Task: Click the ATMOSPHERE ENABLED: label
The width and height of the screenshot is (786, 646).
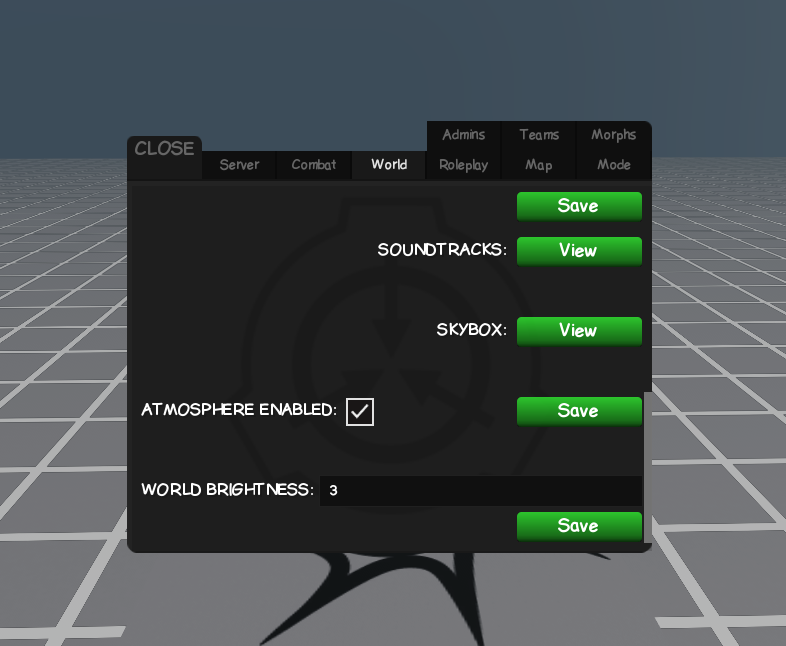Action: (239, 410)
